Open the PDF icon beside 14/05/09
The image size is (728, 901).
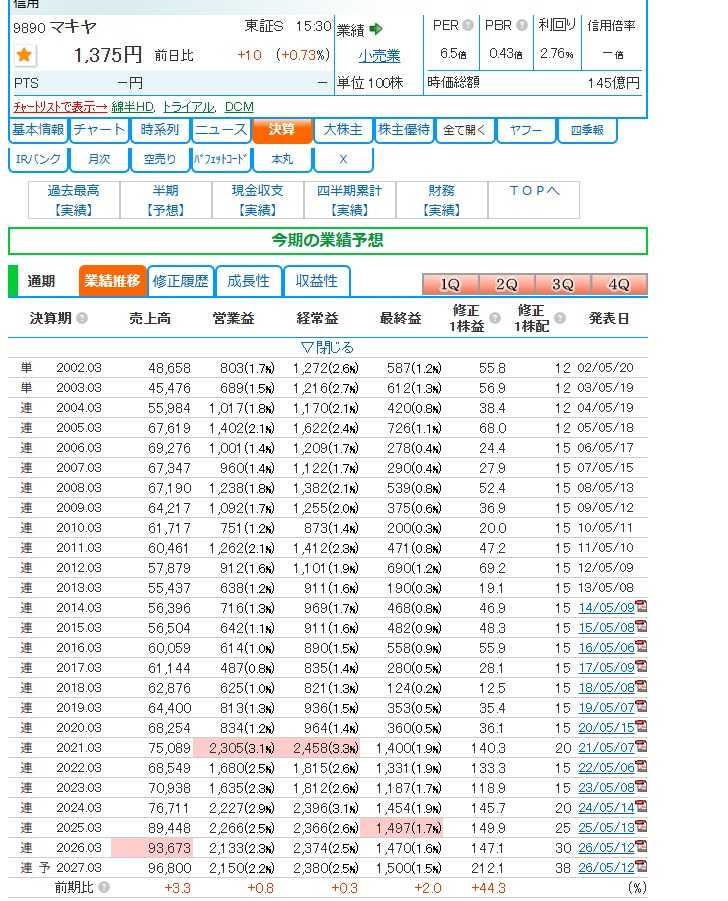[x=641, y=607]
